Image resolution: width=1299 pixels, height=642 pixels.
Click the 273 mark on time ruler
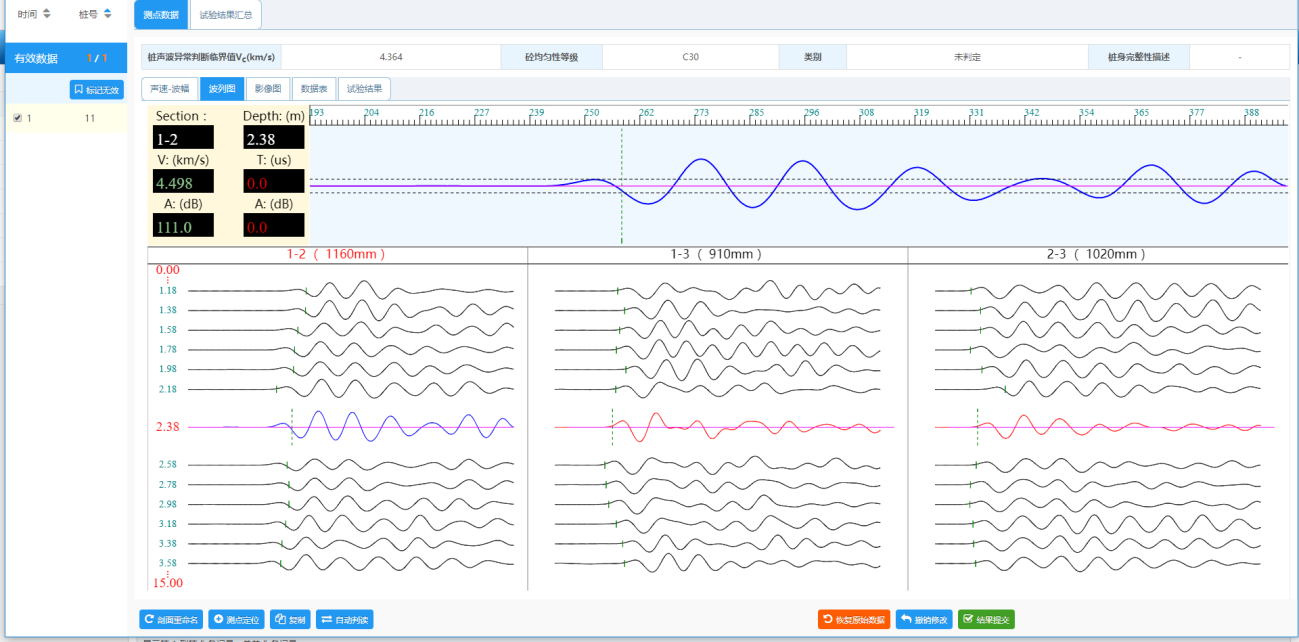702,113
